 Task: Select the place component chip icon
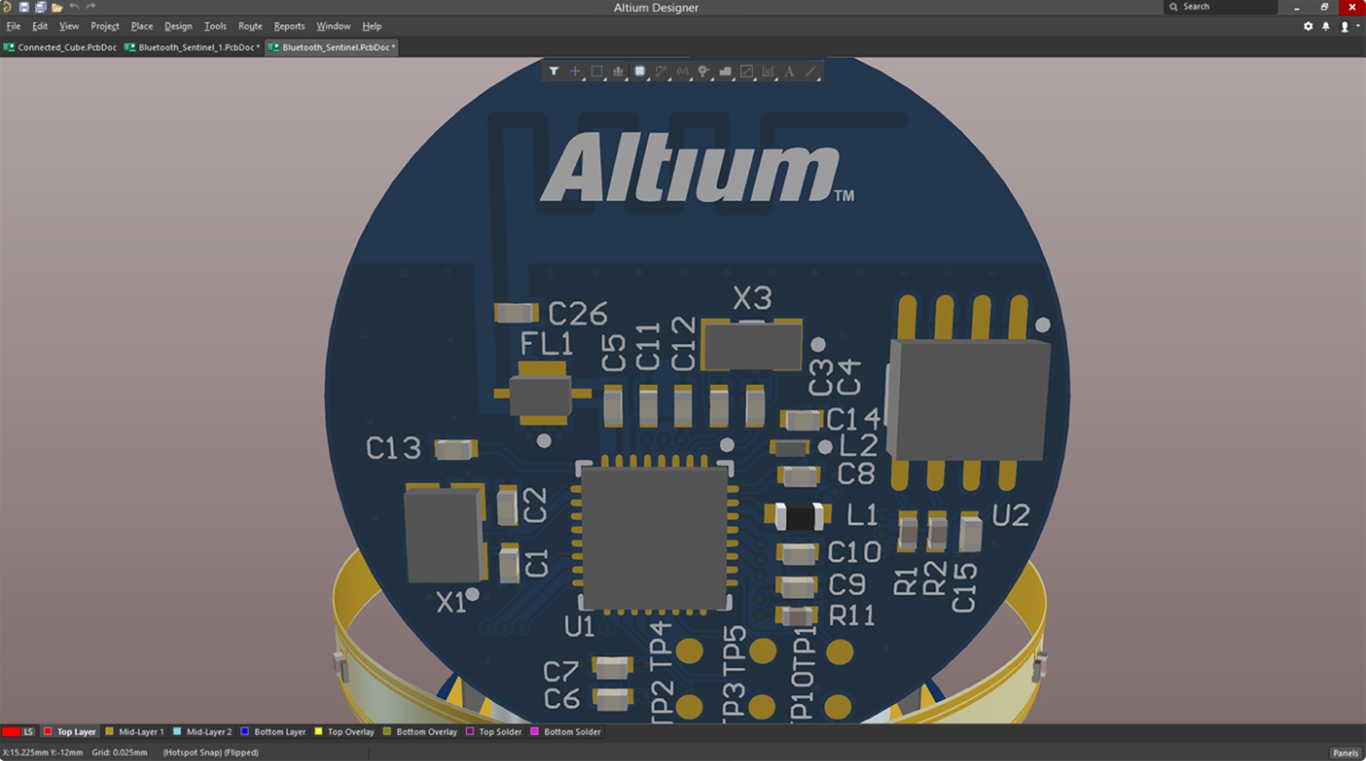(640, 71)
